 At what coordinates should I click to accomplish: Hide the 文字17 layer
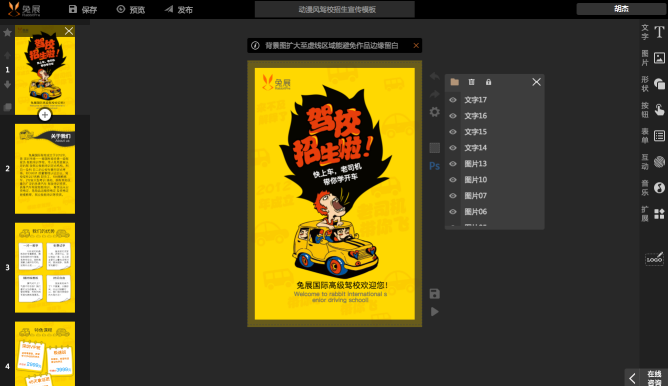(x=453, y=100)
